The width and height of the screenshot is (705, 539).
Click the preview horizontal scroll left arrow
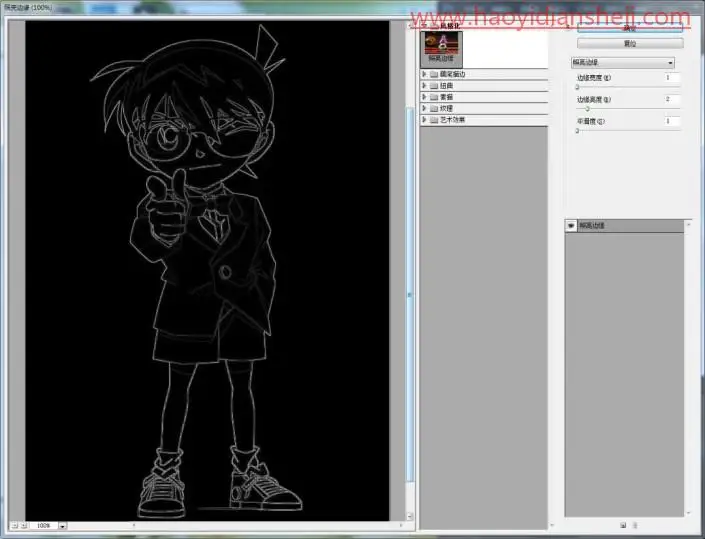[x=134, y=525]
